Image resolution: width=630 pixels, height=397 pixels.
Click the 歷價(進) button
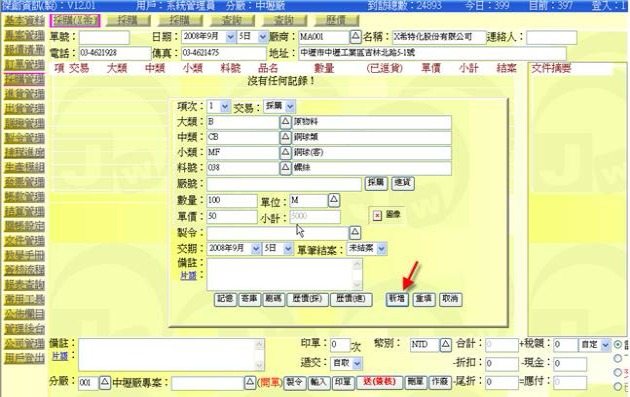351,299
